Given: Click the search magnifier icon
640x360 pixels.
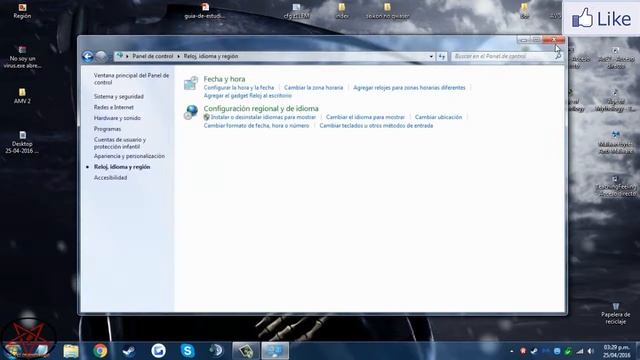Looking at the screenshot, I should point(558,56).
